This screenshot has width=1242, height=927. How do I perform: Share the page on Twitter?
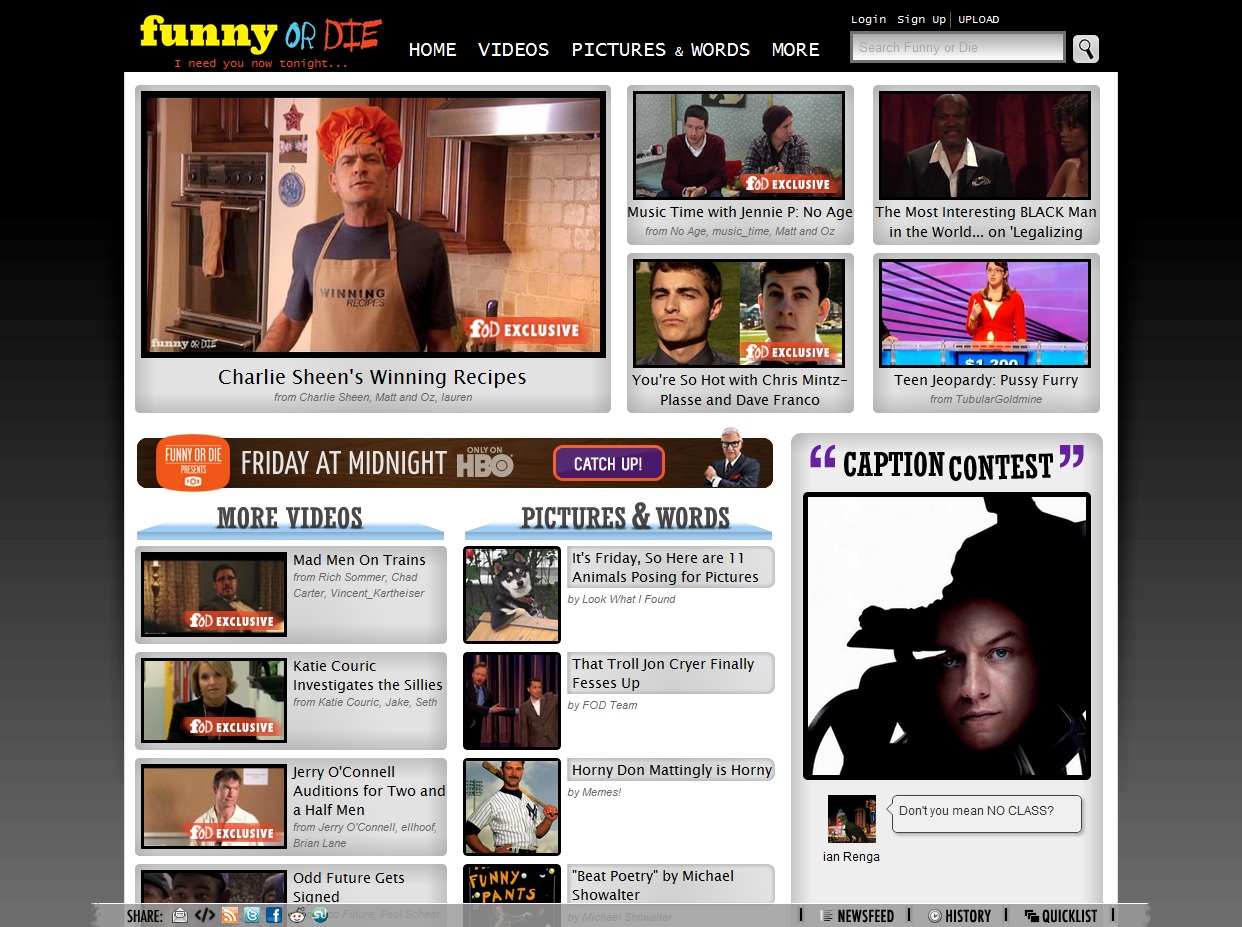click(x=252, y=915)
